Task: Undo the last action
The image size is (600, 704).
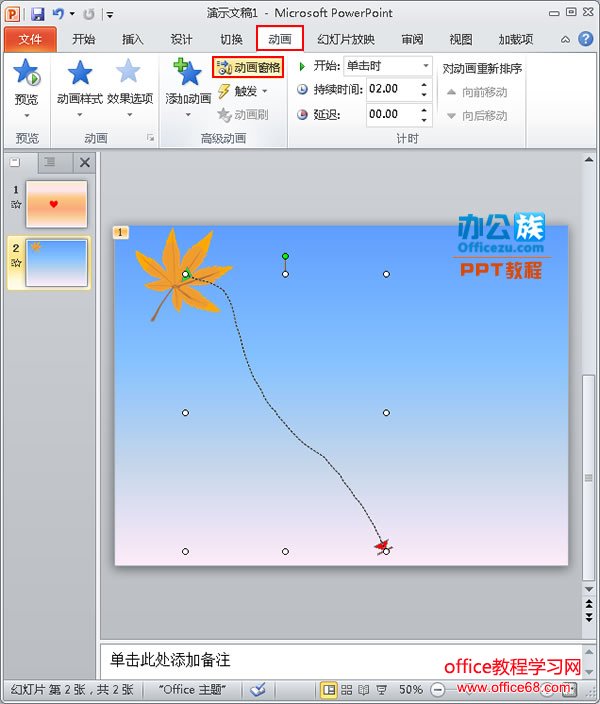Action: click(x=58, y=14)
